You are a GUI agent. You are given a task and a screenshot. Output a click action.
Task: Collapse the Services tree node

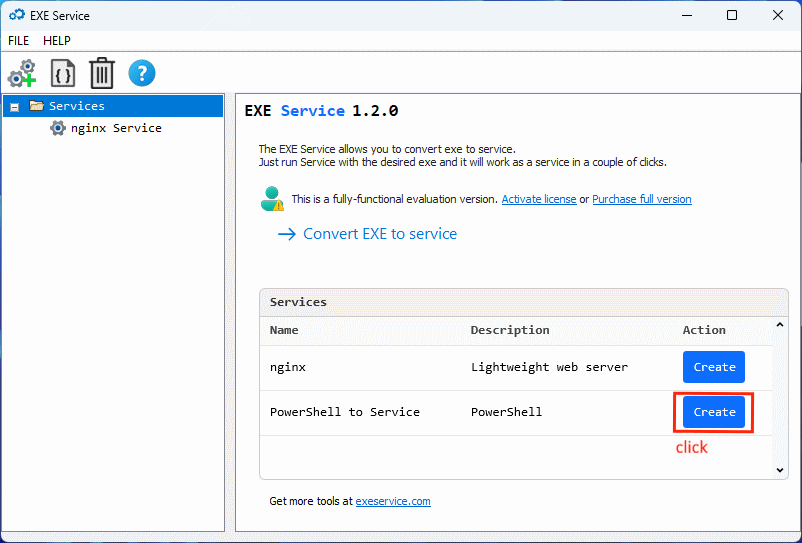[15, 107]
